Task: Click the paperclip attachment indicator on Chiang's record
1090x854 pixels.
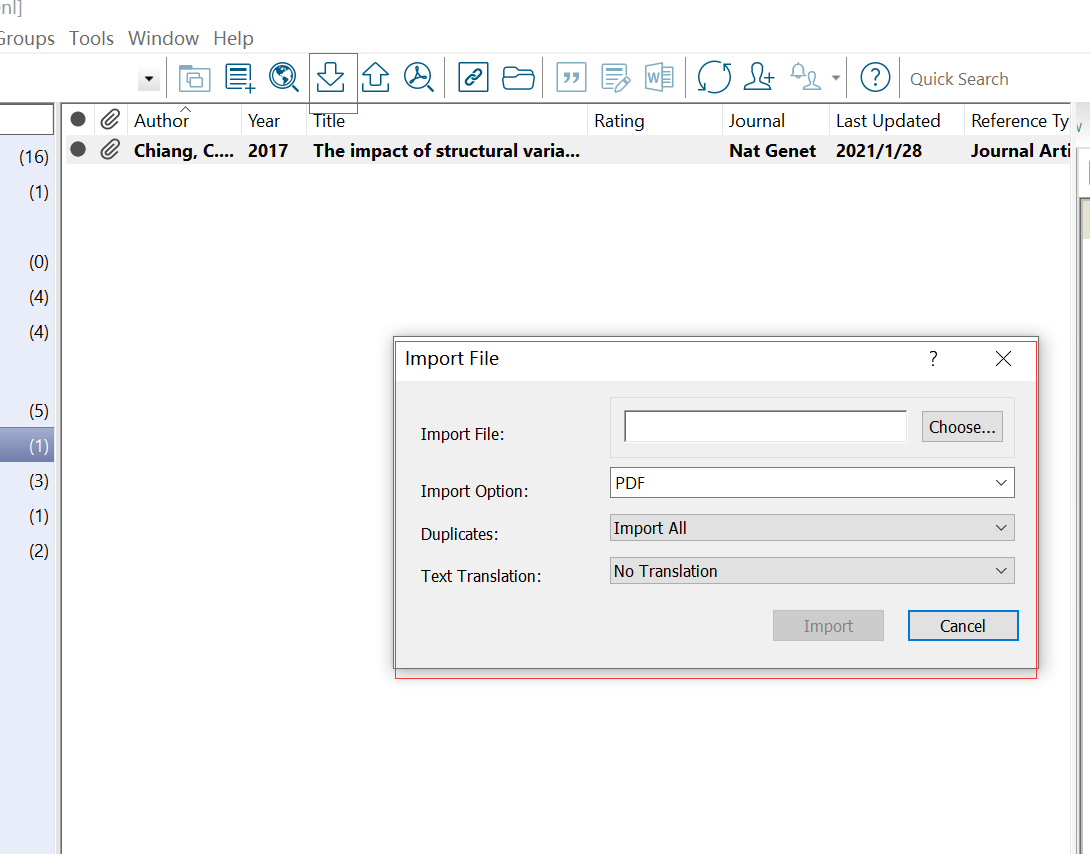Action: point(110,150)
